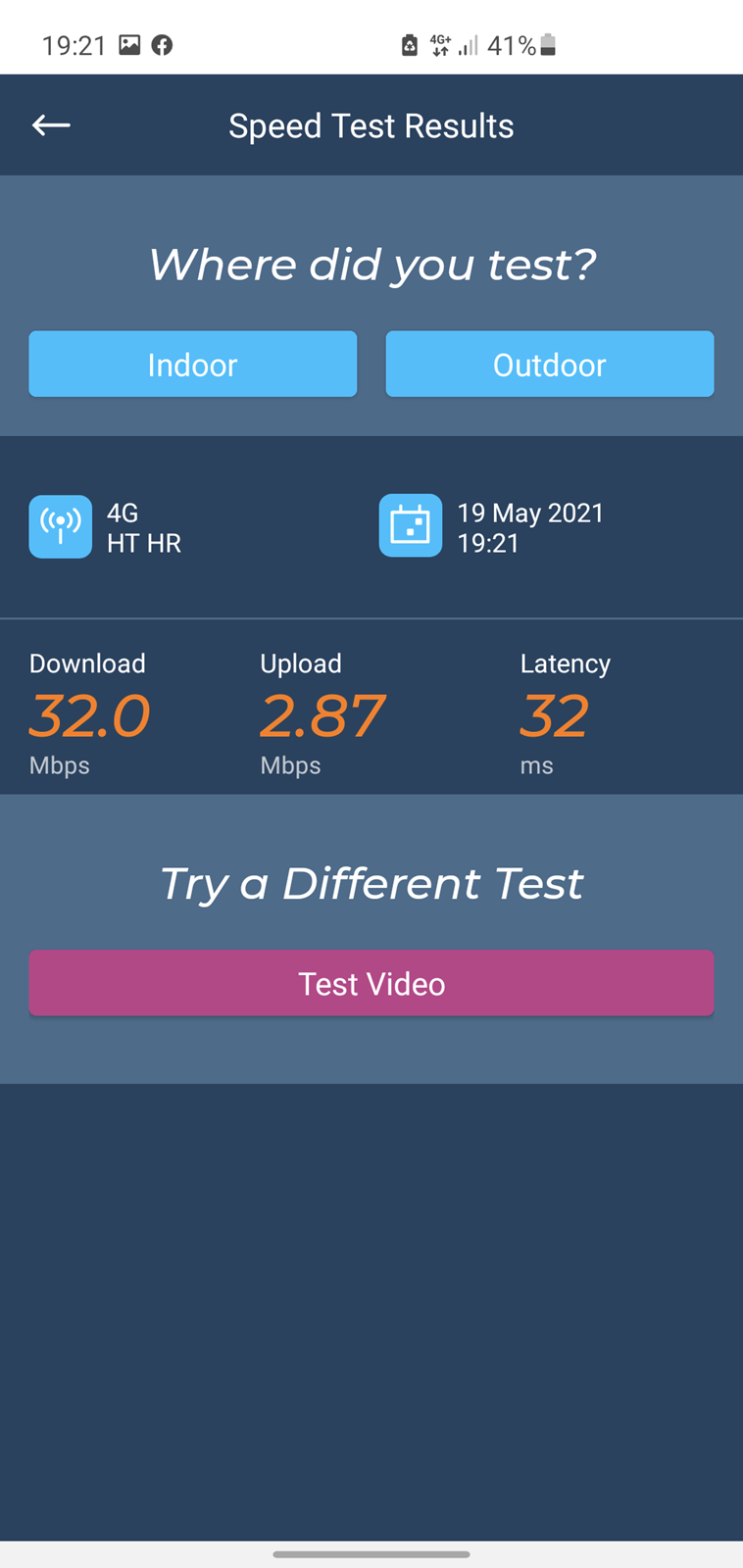Tap the 19 May 2021 date text
743x1568 pixels.
coord(530,513)
